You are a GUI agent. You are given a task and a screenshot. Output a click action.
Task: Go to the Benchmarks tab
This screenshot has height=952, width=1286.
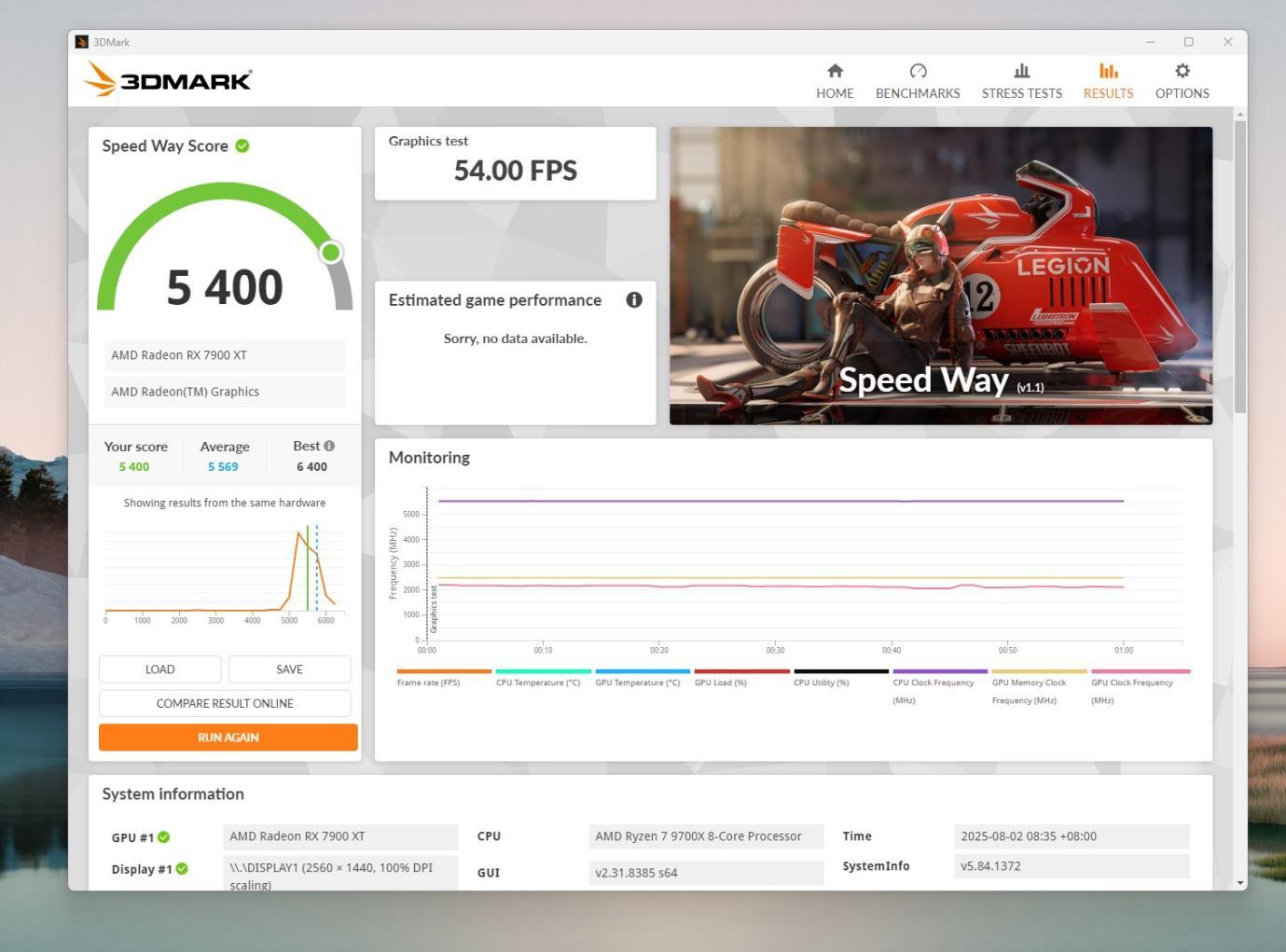(918, 81)
